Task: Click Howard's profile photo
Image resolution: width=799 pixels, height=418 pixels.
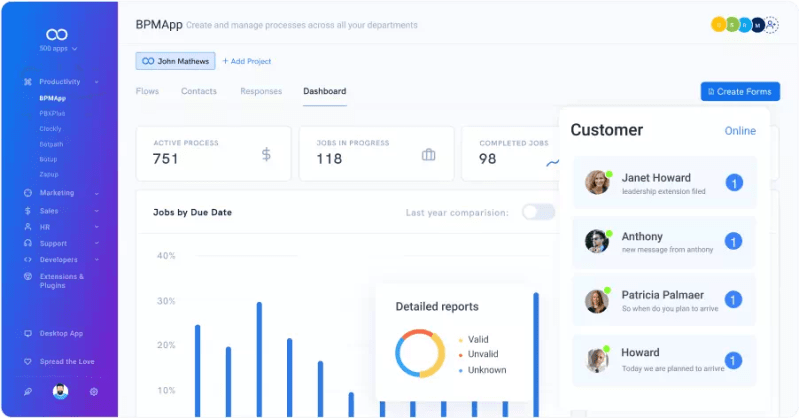Action: pyautogui.click(x=597, y=360)
